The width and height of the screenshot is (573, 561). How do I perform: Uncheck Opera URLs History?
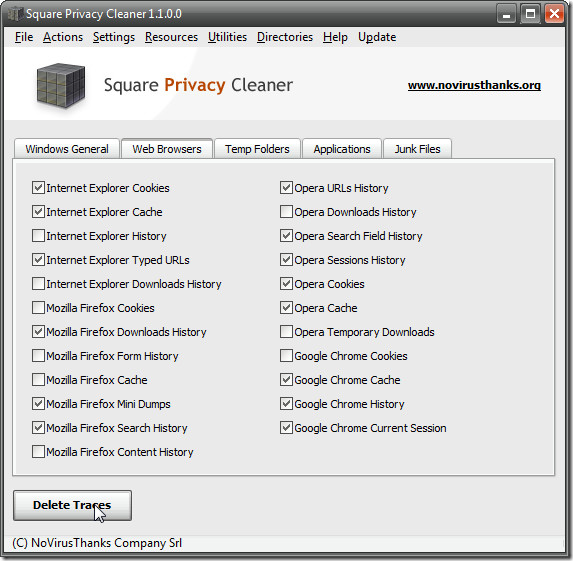286,188
